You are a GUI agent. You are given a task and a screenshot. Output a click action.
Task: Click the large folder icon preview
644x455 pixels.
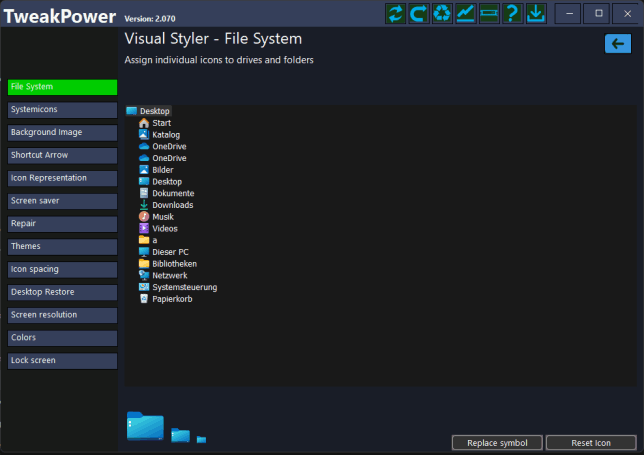pyautogui.click(x=144, y=425)
